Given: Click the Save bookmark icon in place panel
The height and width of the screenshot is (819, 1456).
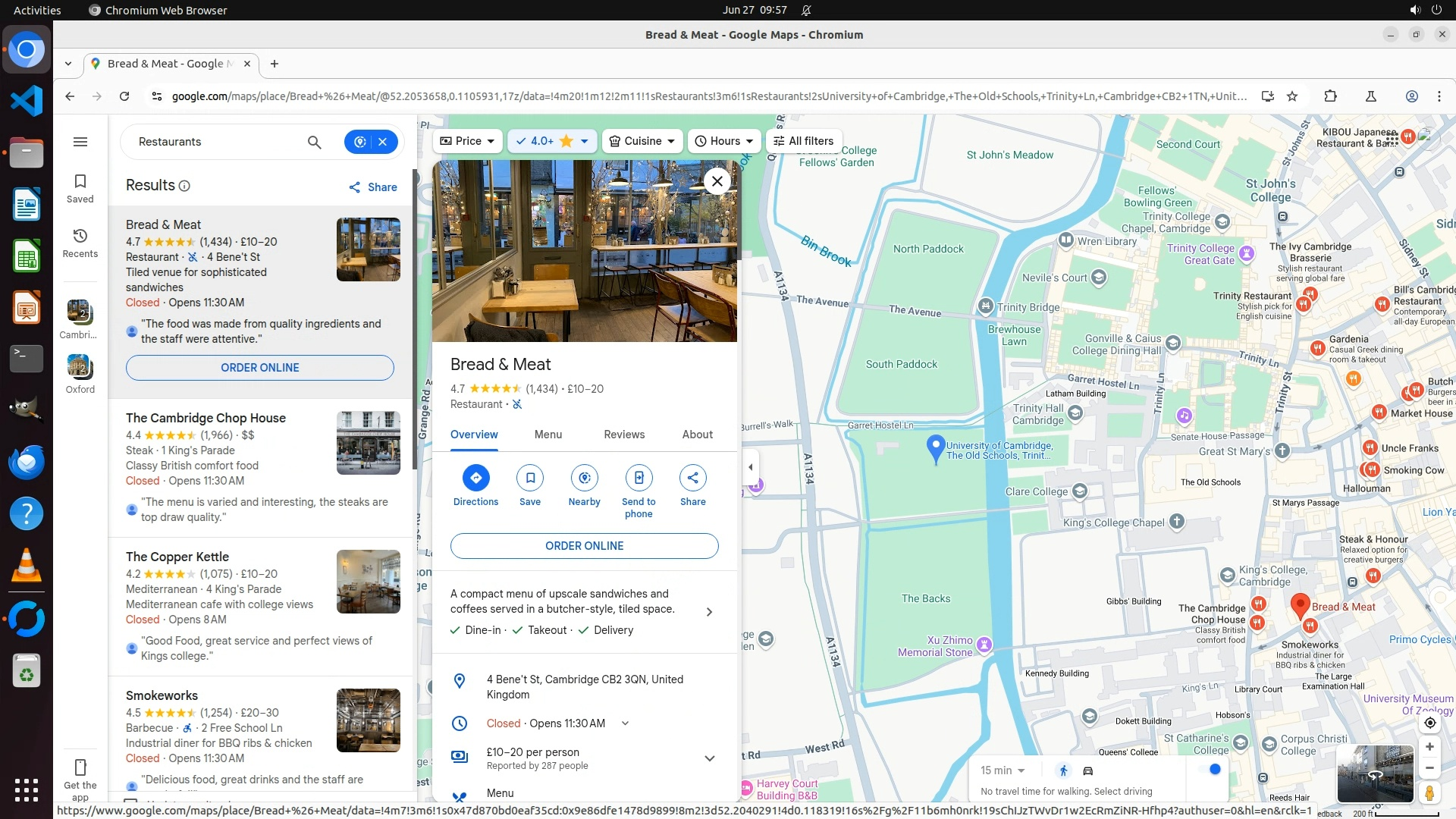Looking at the screenshot, I should 530,478.
